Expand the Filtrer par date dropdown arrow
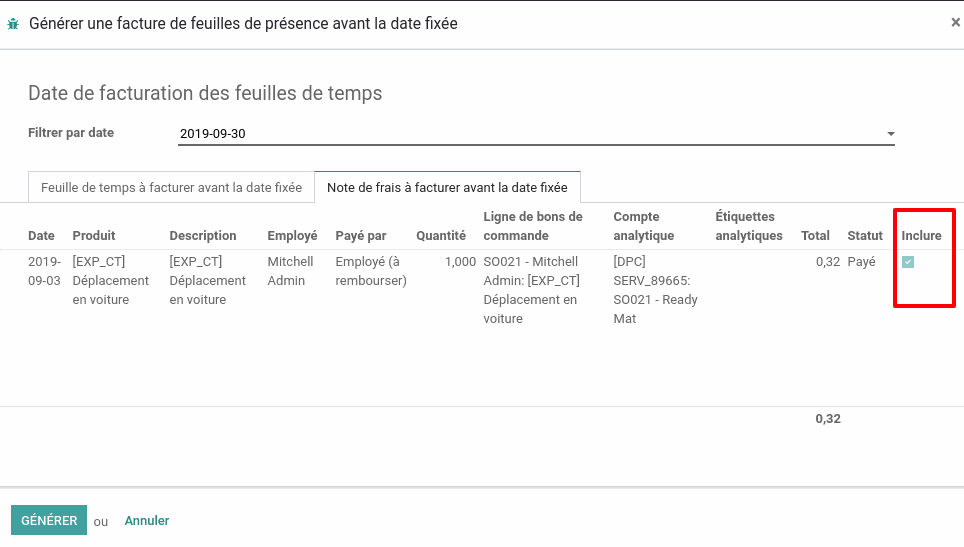Viewport: 964px width, 547px height. (x=890, y=133)
